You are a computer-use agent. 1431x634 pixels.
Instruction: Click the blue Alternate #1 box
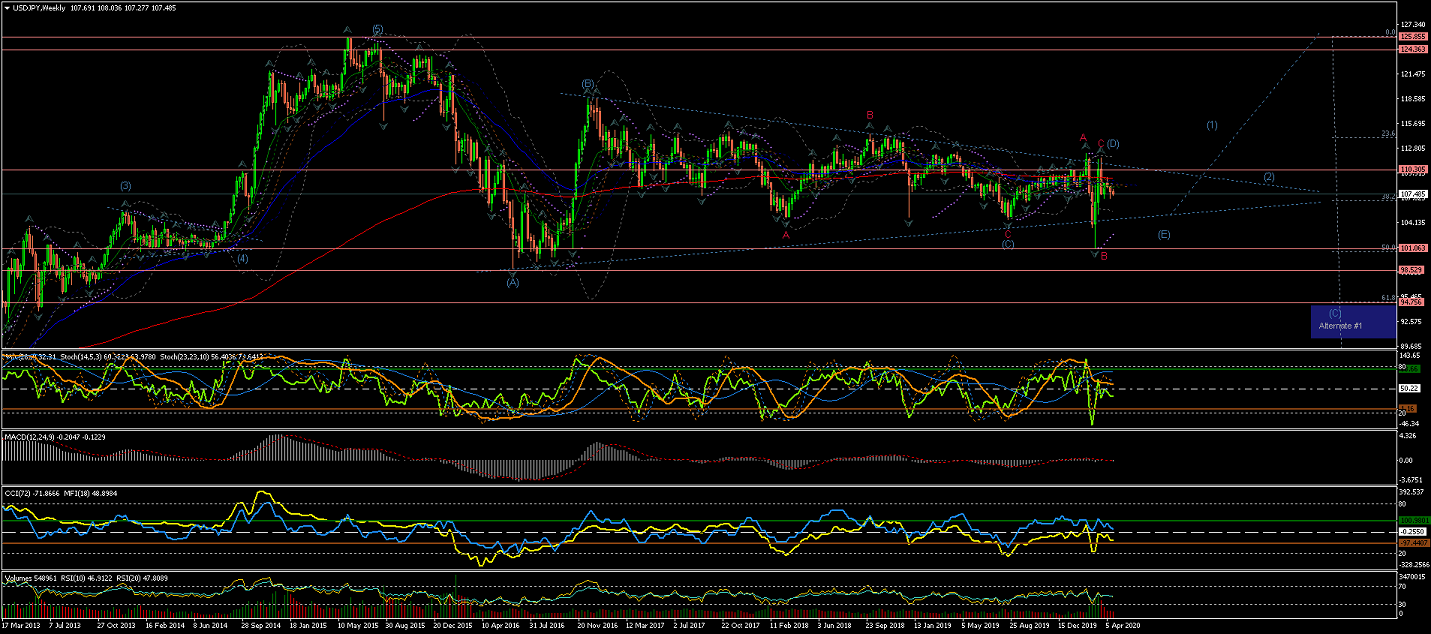pyautogui.click(x=1351, y=320)
